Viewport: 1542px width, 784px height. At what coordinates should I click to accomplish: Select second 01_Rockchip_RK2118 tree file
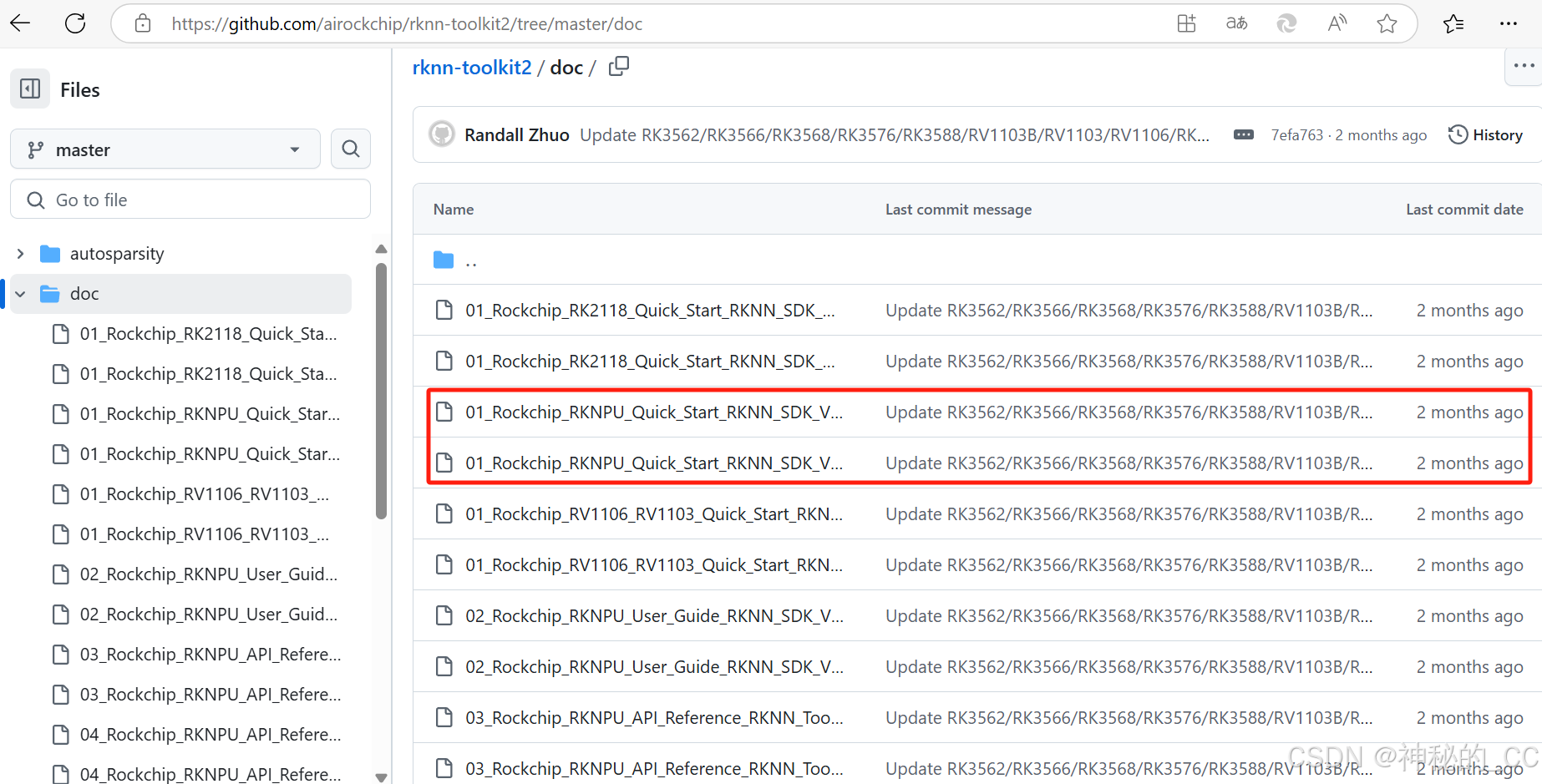(x=208, y=374)
